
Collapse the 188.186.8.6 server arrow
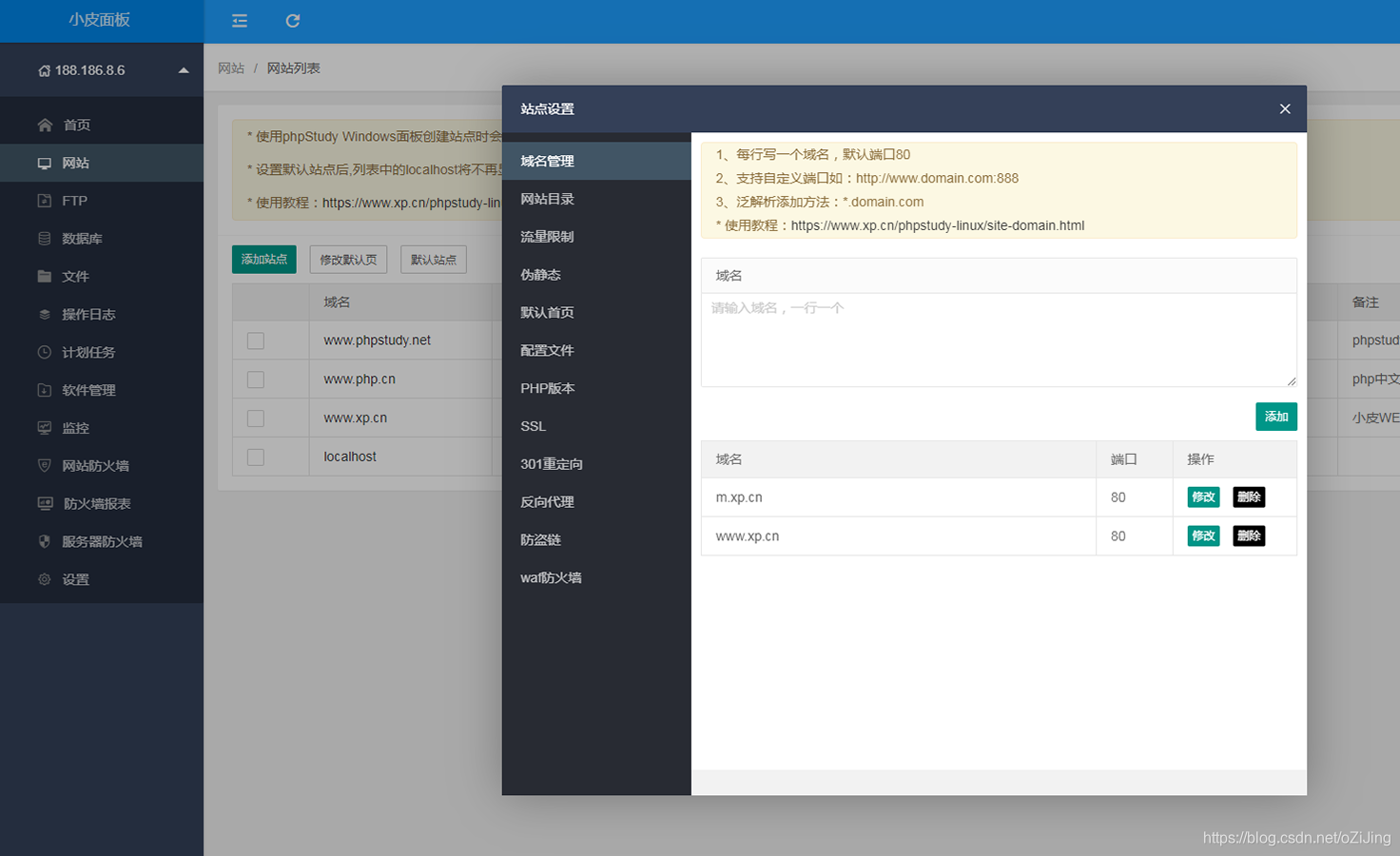point(184,70)
